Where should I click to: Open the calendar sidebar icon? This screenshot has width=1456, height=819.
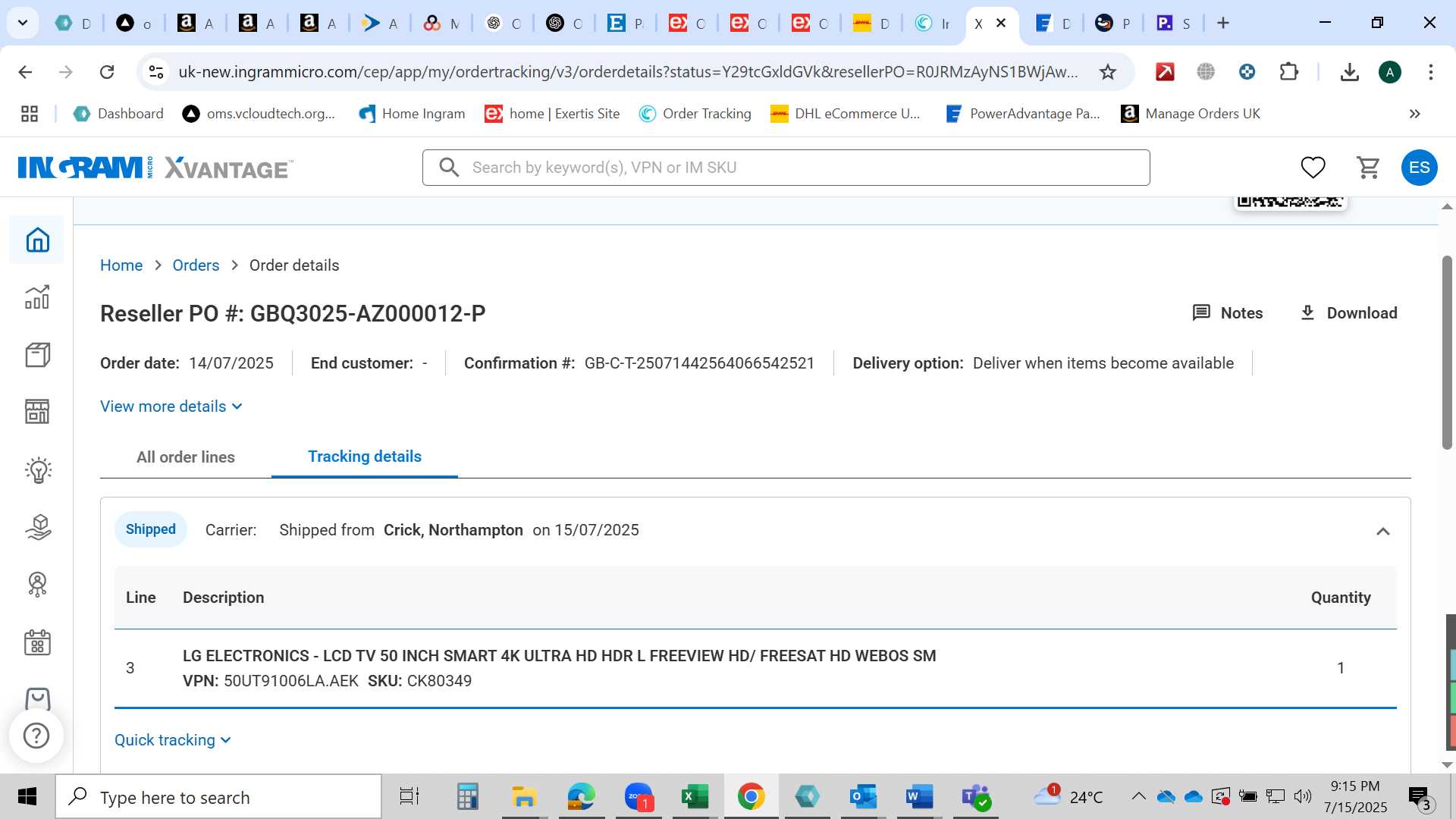pyautogui.click(x=37, y=642)
